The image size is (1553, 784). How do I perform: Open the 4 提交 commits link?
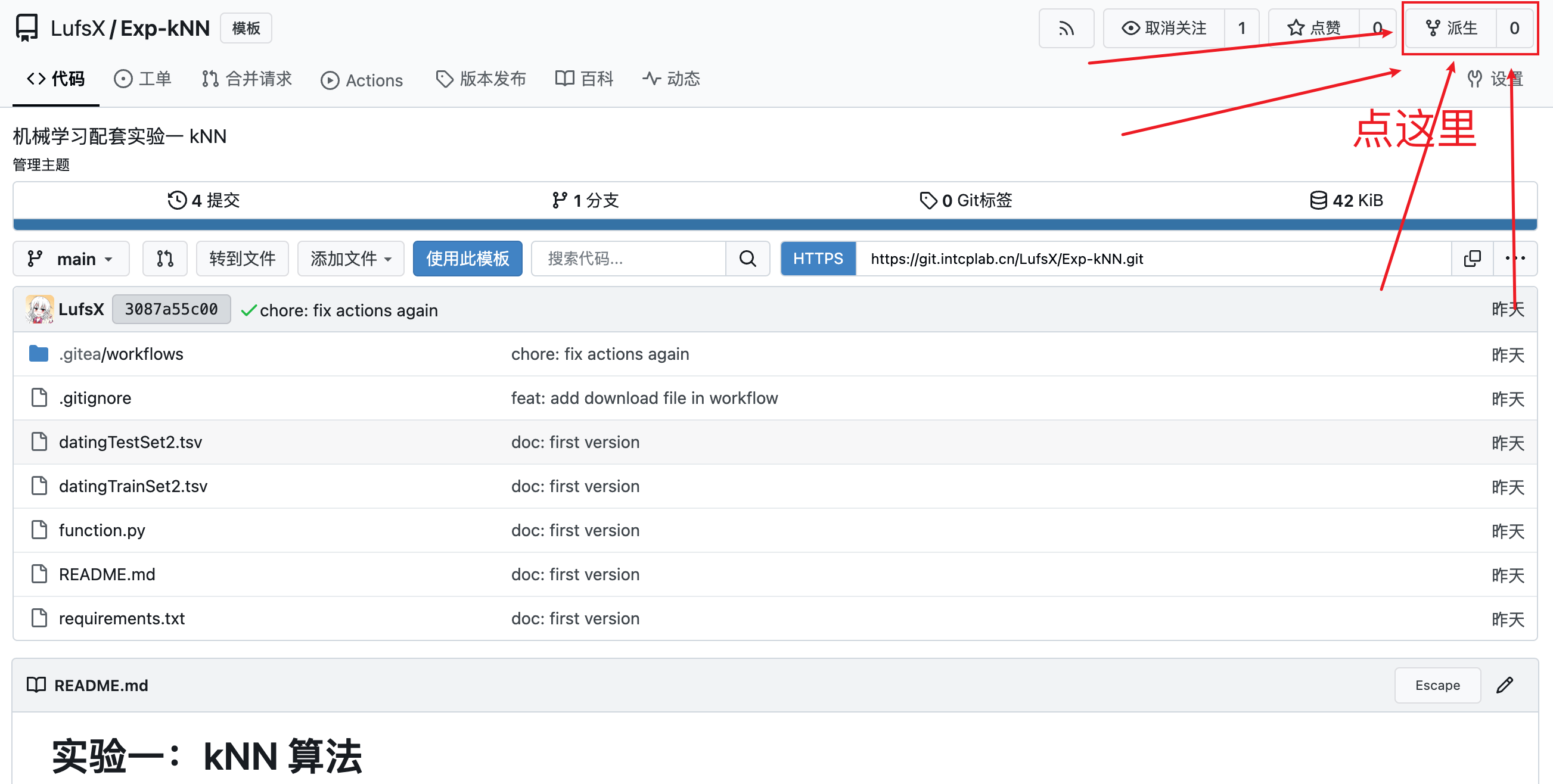coord(204,200)
